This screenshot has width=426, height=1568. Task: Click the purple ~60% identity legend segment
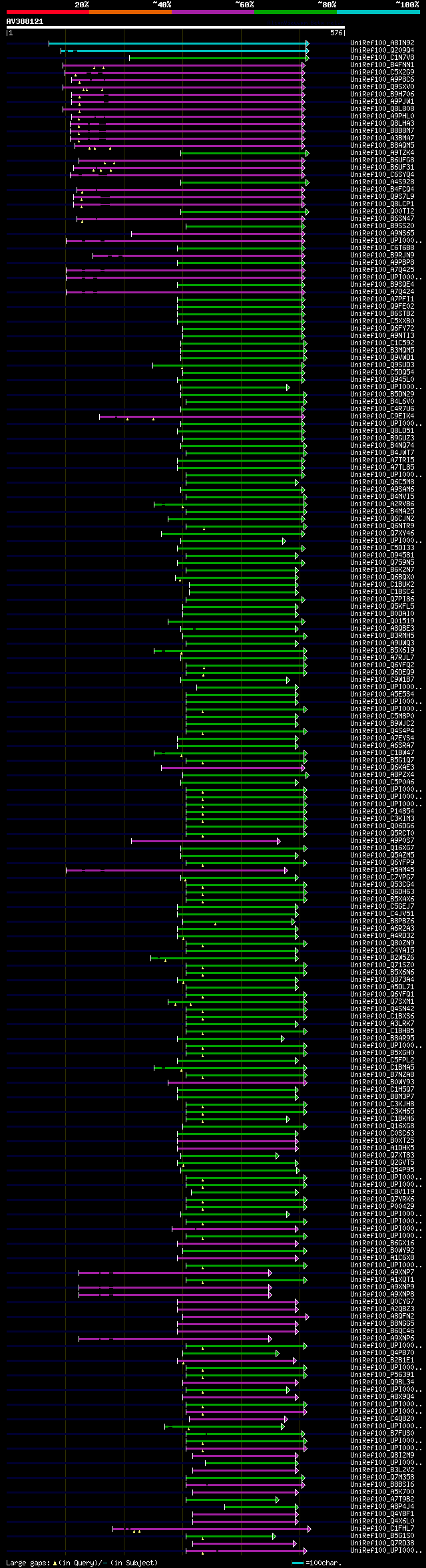tap(213, 12)
